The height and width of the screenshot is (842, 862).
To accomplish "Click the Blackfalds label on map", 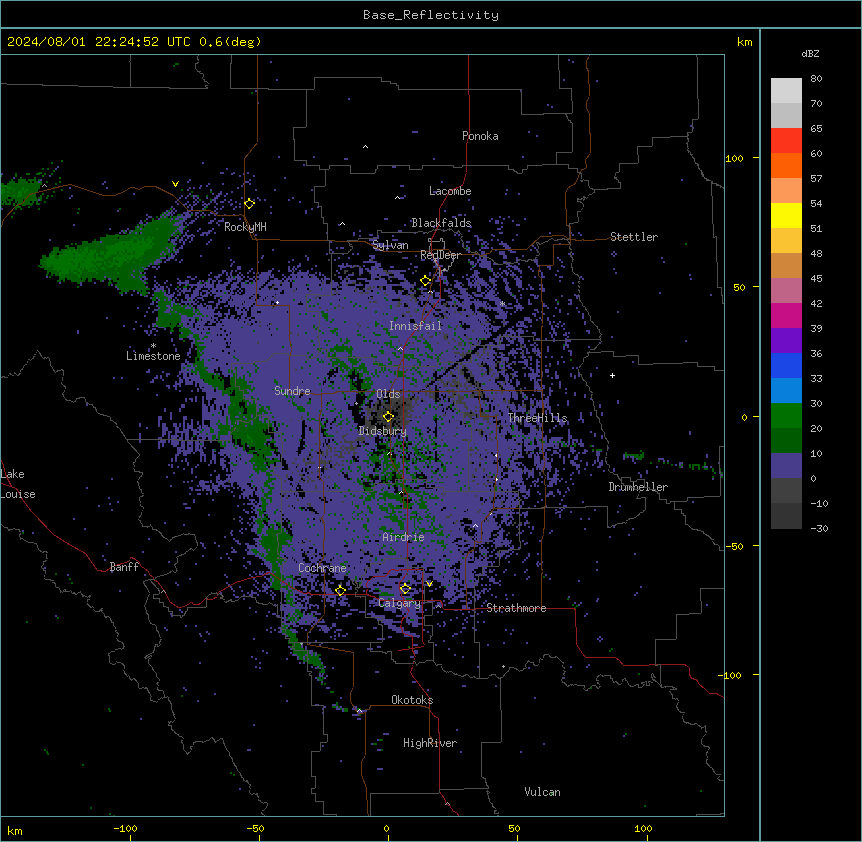I will point(441,223).
